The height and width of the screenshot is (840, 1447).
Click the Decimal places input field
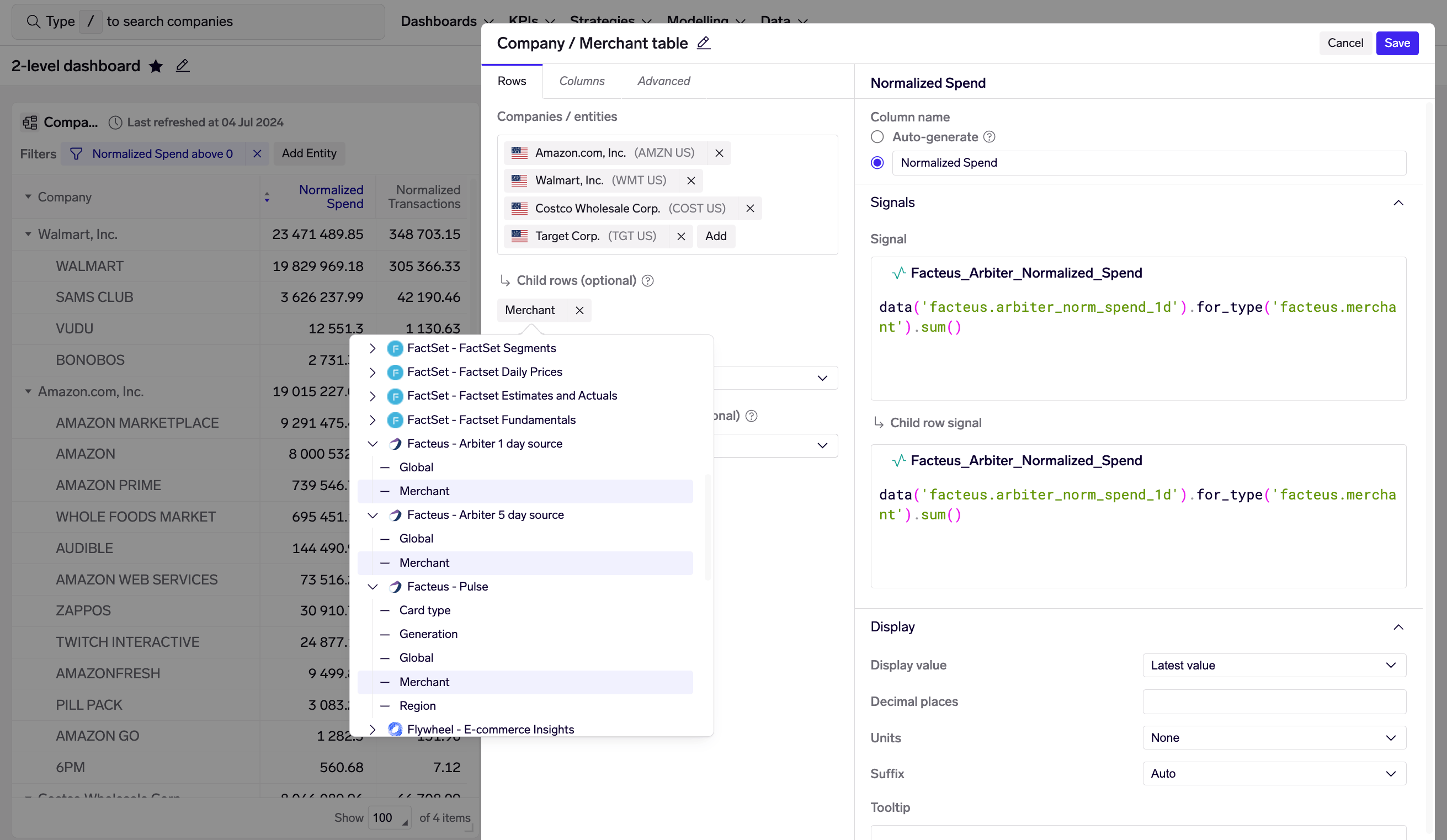[x=1274, y=701]
